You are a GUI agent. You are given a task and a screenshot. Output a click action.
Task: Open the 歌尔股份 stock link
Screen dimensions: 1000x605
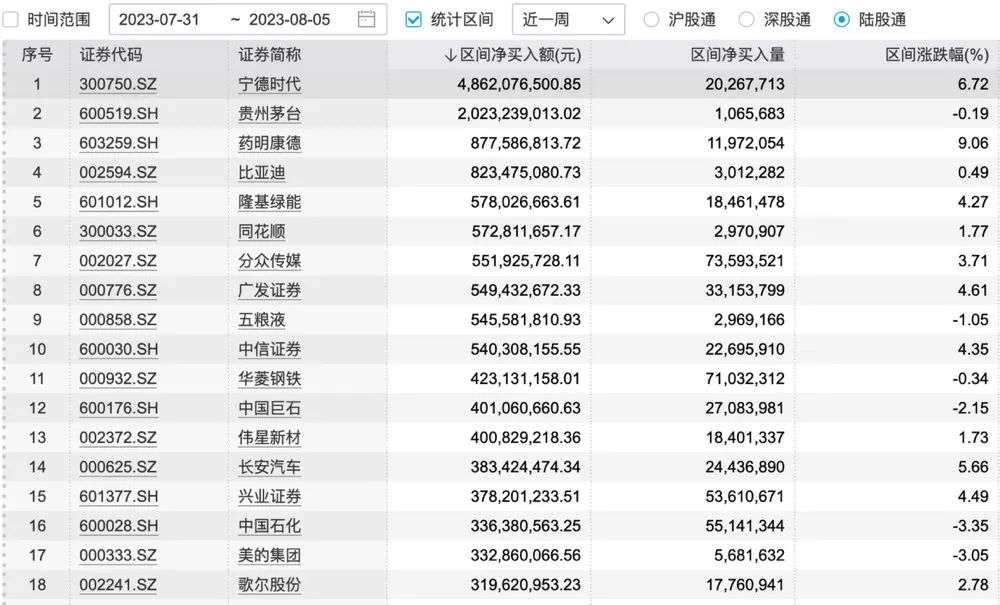(x=269, y=585)
